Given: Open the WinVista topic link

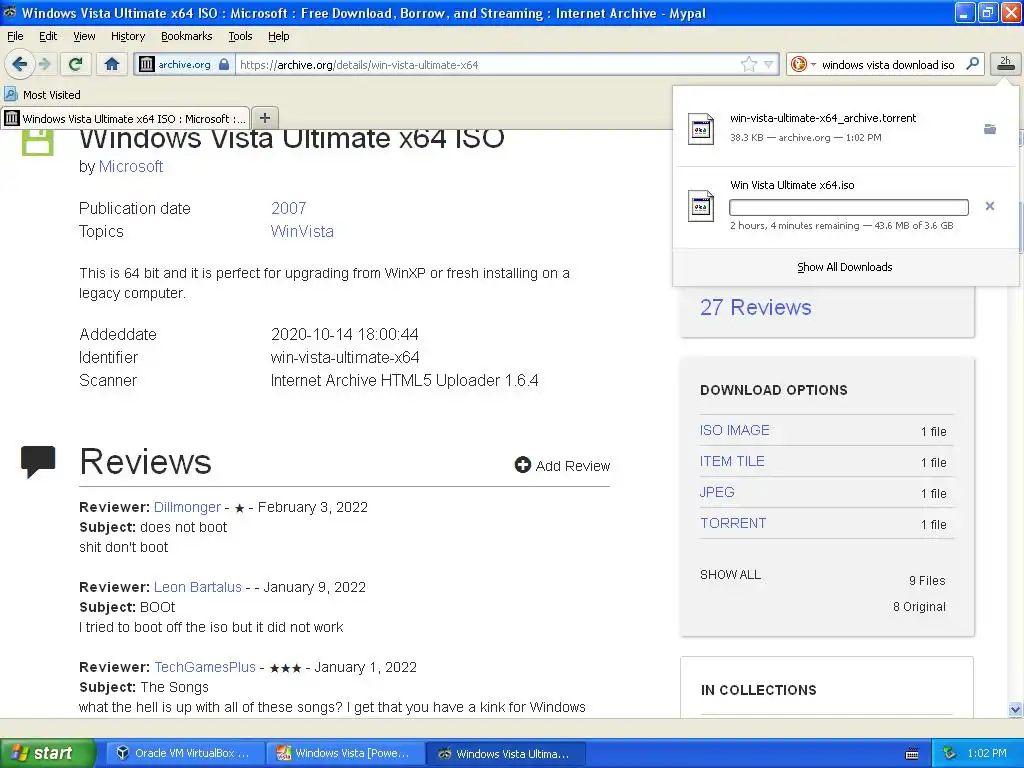Looking at the screenshot, I should click(302, 231).
